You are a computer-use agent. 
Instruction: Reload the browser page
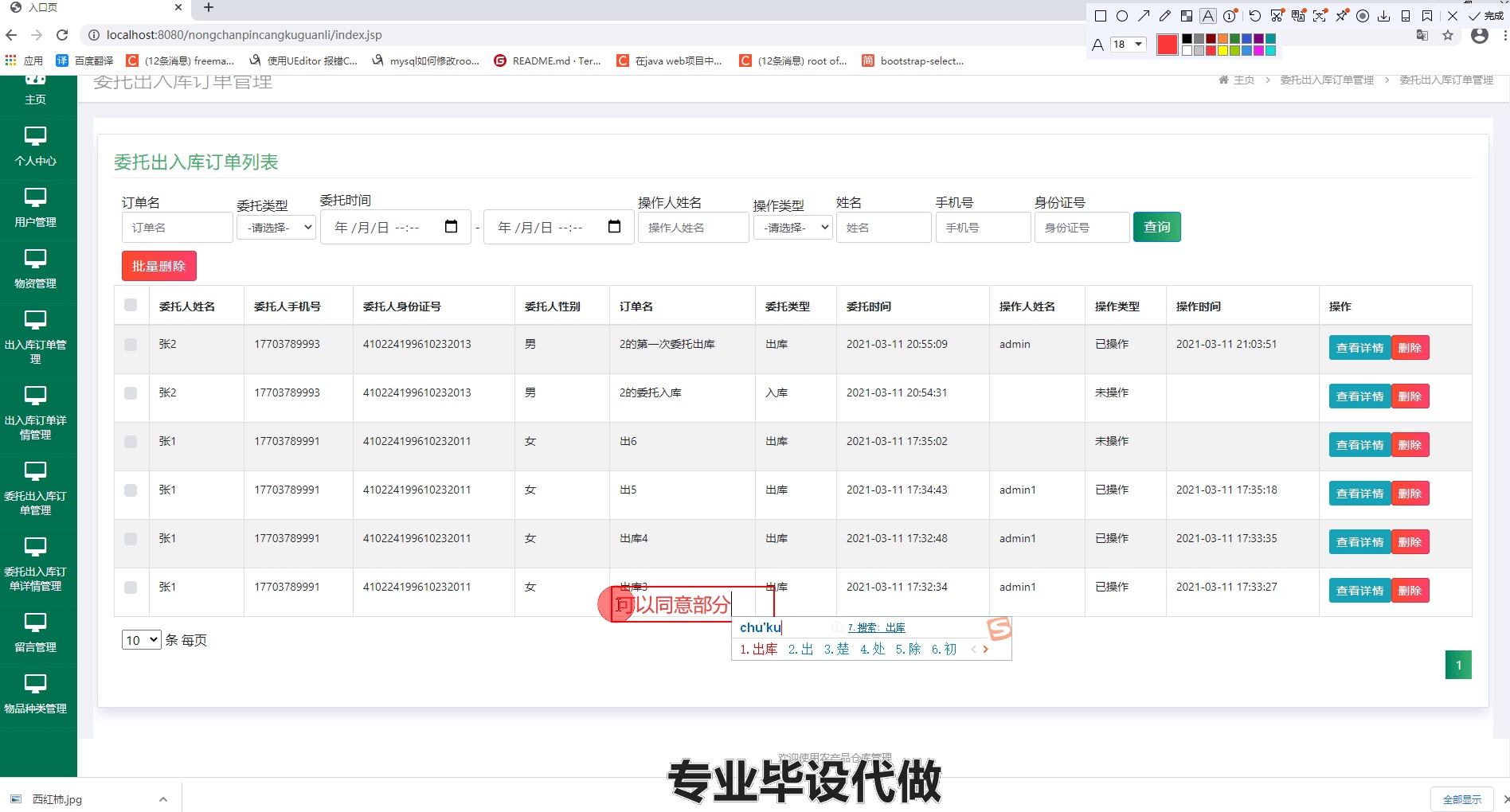(62, 35)
